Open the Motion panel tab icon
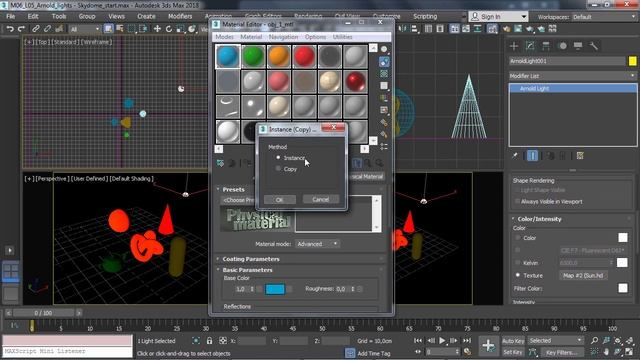The image size is (640, 360). coord(562,46)
